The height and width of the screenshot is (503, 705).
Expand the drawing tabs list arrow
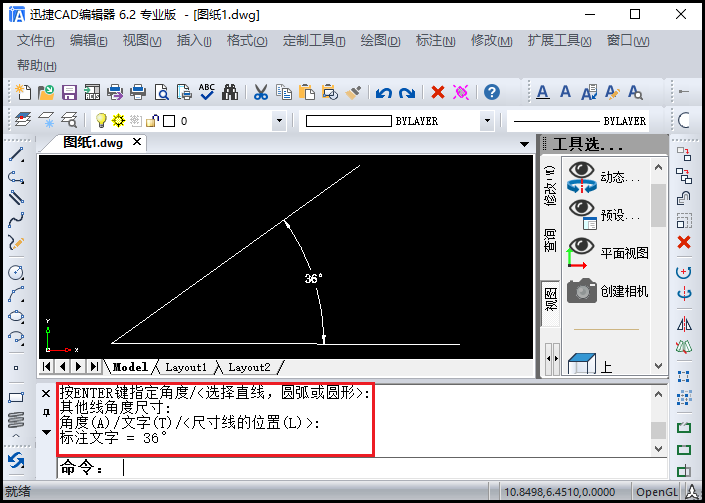524,144
